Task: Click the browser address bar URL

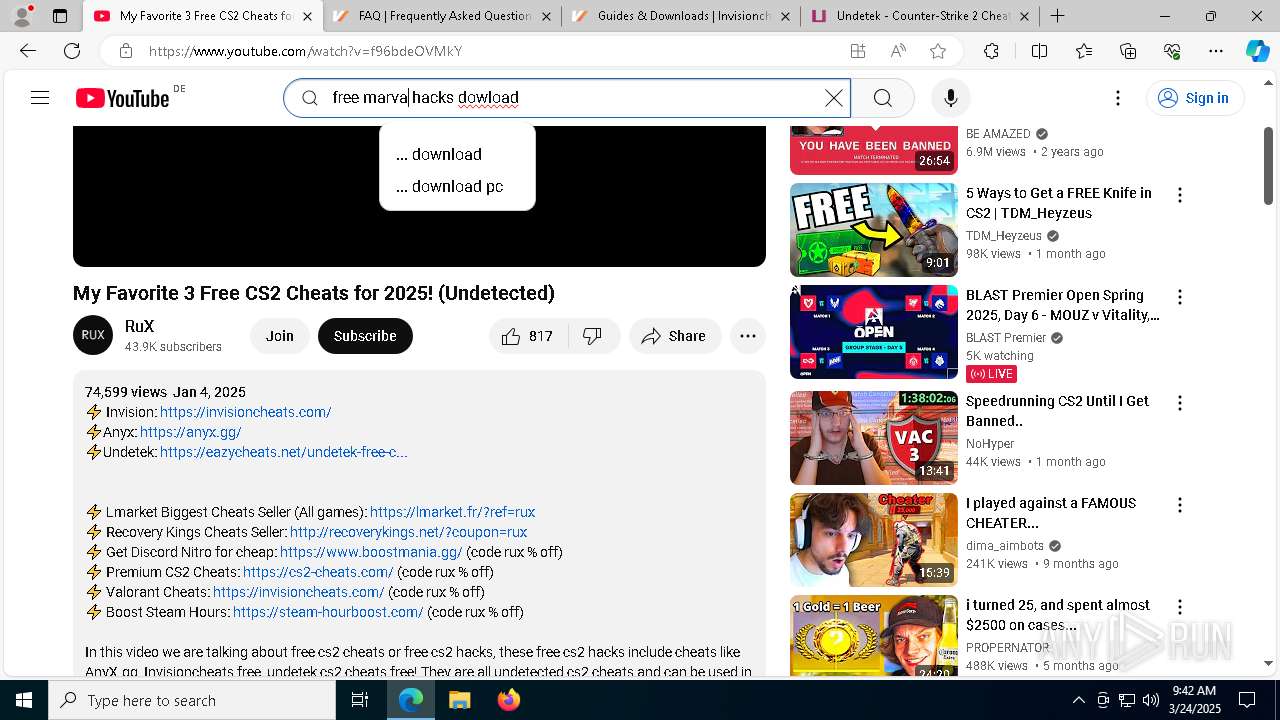Action: (305, 51)
